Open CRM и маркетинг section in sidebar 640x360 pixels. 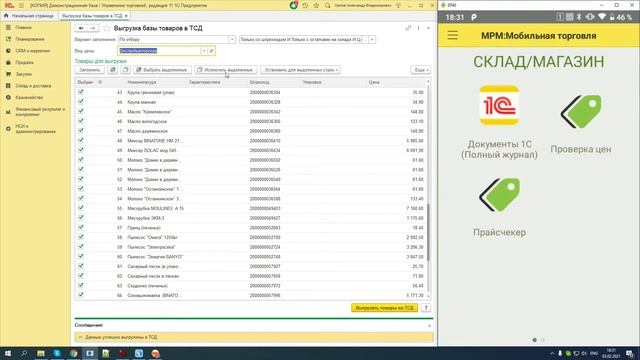coord(33,51)
